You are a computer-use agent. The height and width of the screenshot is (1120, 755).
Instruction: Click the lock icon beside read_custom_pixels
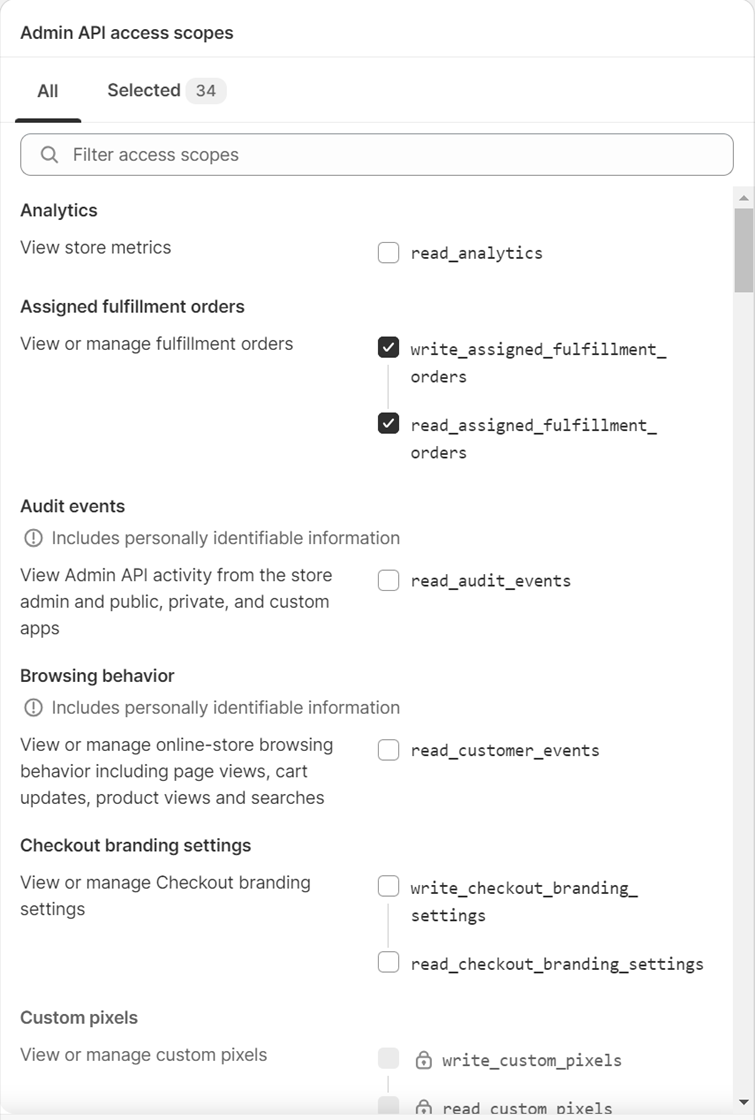point(424,1107)
